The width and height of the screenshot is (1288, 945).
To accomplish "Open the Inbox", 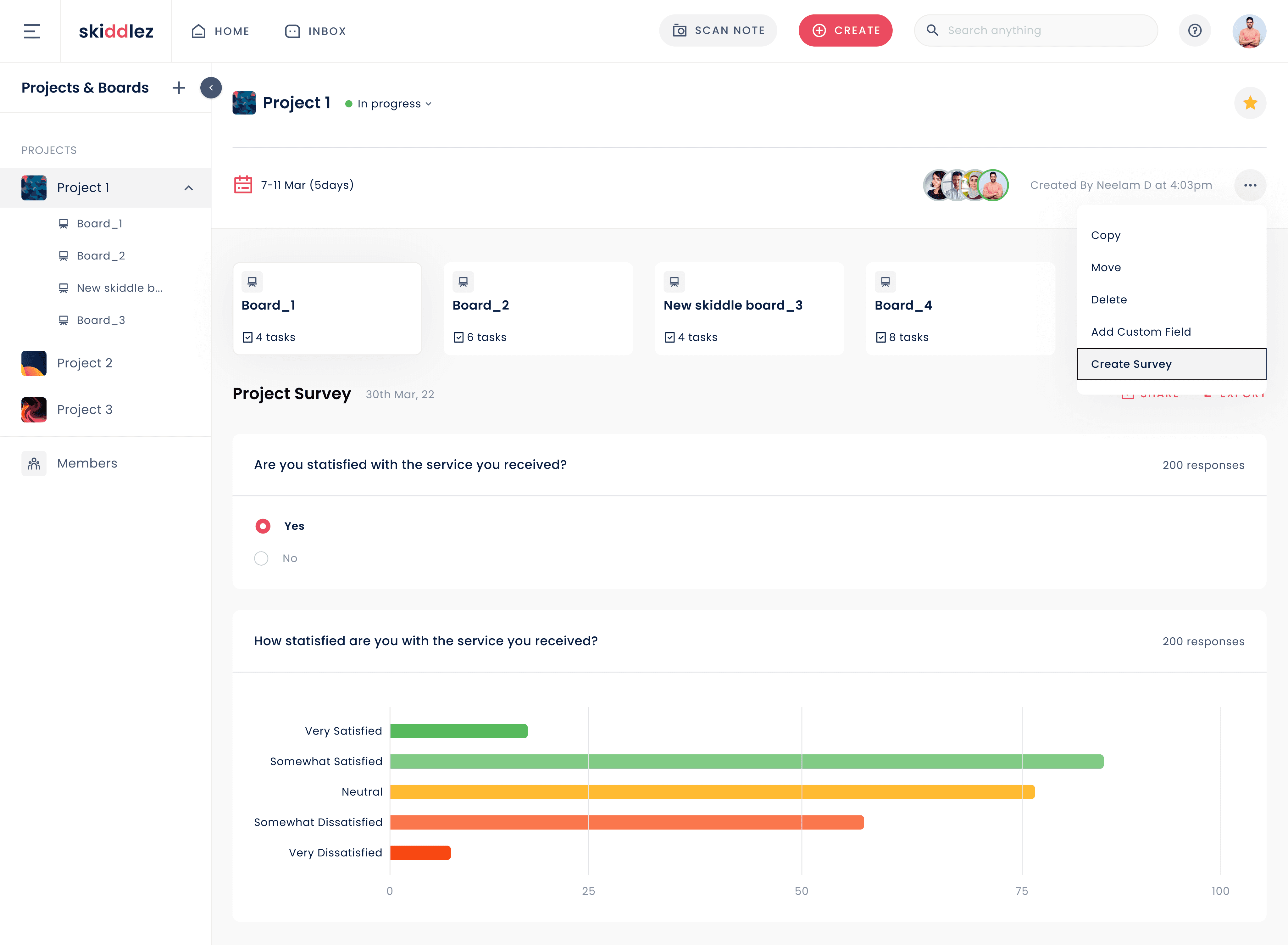I will 315,31.
